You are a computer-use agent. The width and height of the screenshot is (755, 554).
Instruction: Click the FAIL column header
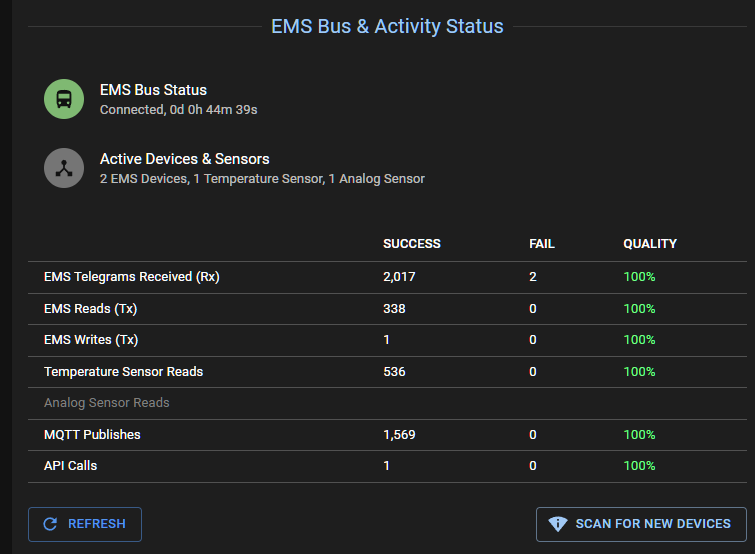tap(542, 244)
